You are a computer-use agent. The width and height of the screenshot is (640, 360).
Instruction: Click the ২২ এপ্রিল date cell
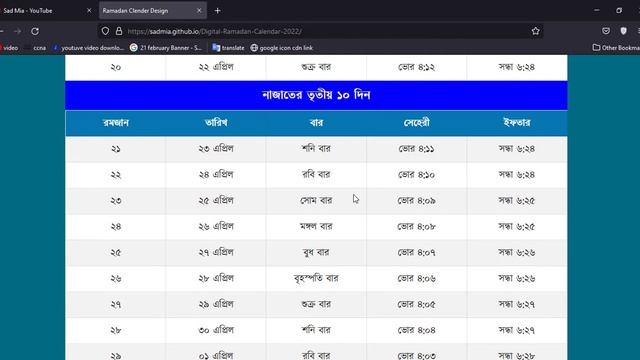[216, 67]
